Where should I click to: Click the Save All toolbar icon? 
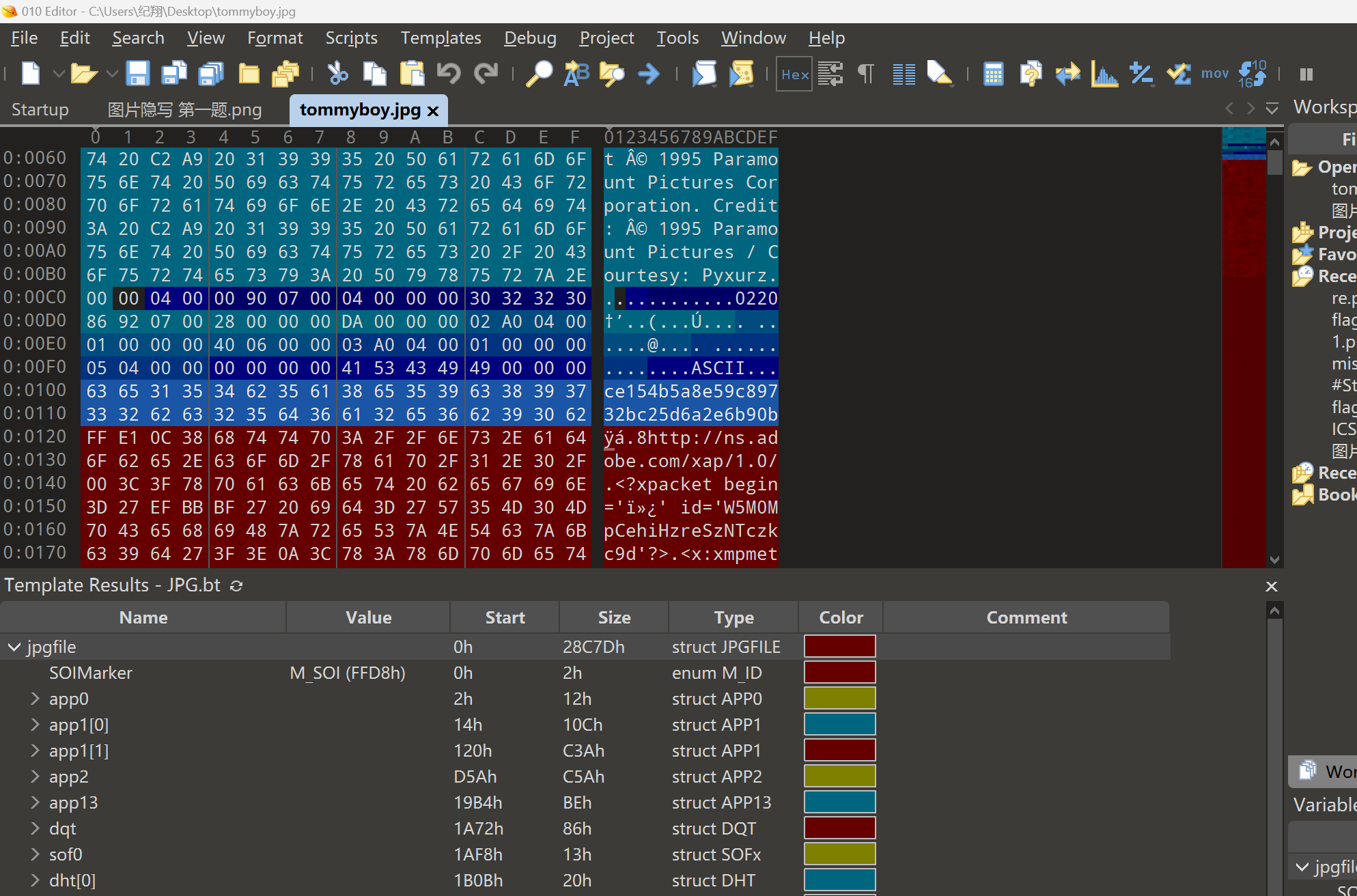(211, 73)
